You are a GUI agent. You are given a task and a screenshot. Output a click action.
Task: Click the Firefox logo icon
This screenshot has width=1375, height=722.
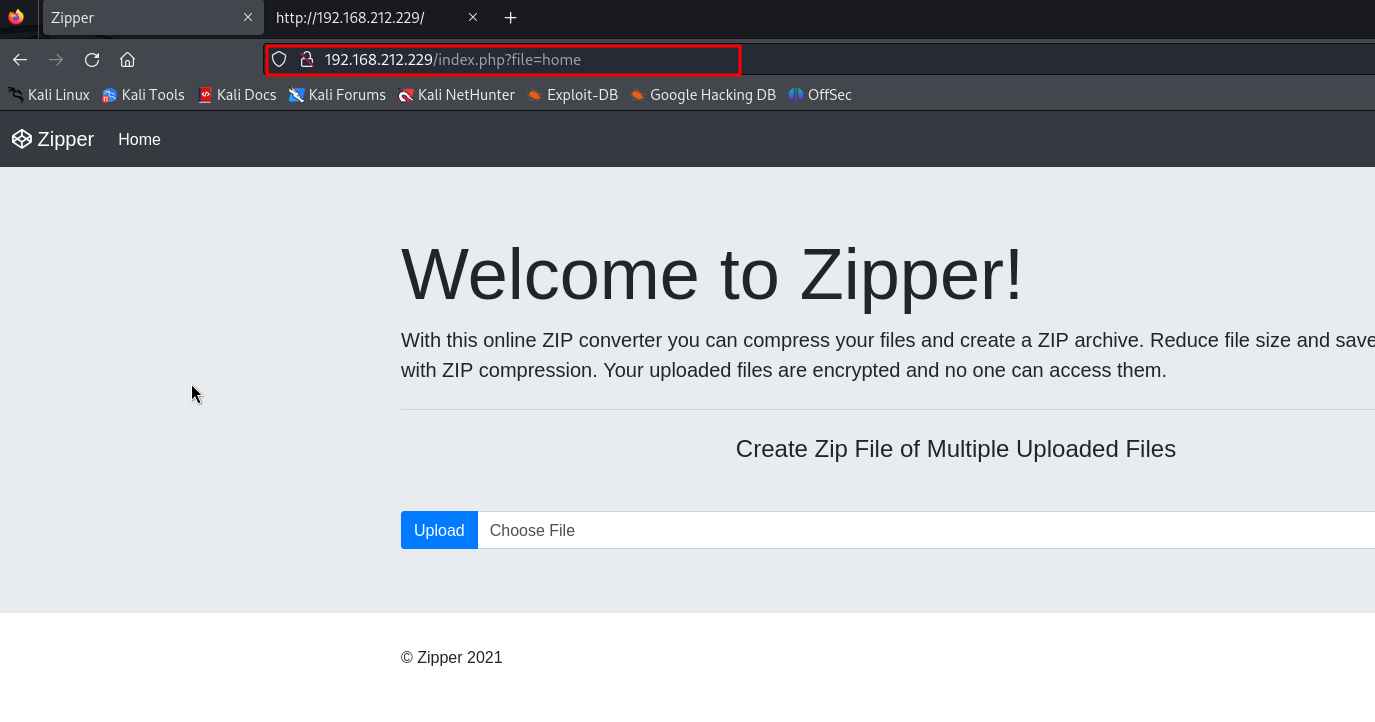click(15, 17)
